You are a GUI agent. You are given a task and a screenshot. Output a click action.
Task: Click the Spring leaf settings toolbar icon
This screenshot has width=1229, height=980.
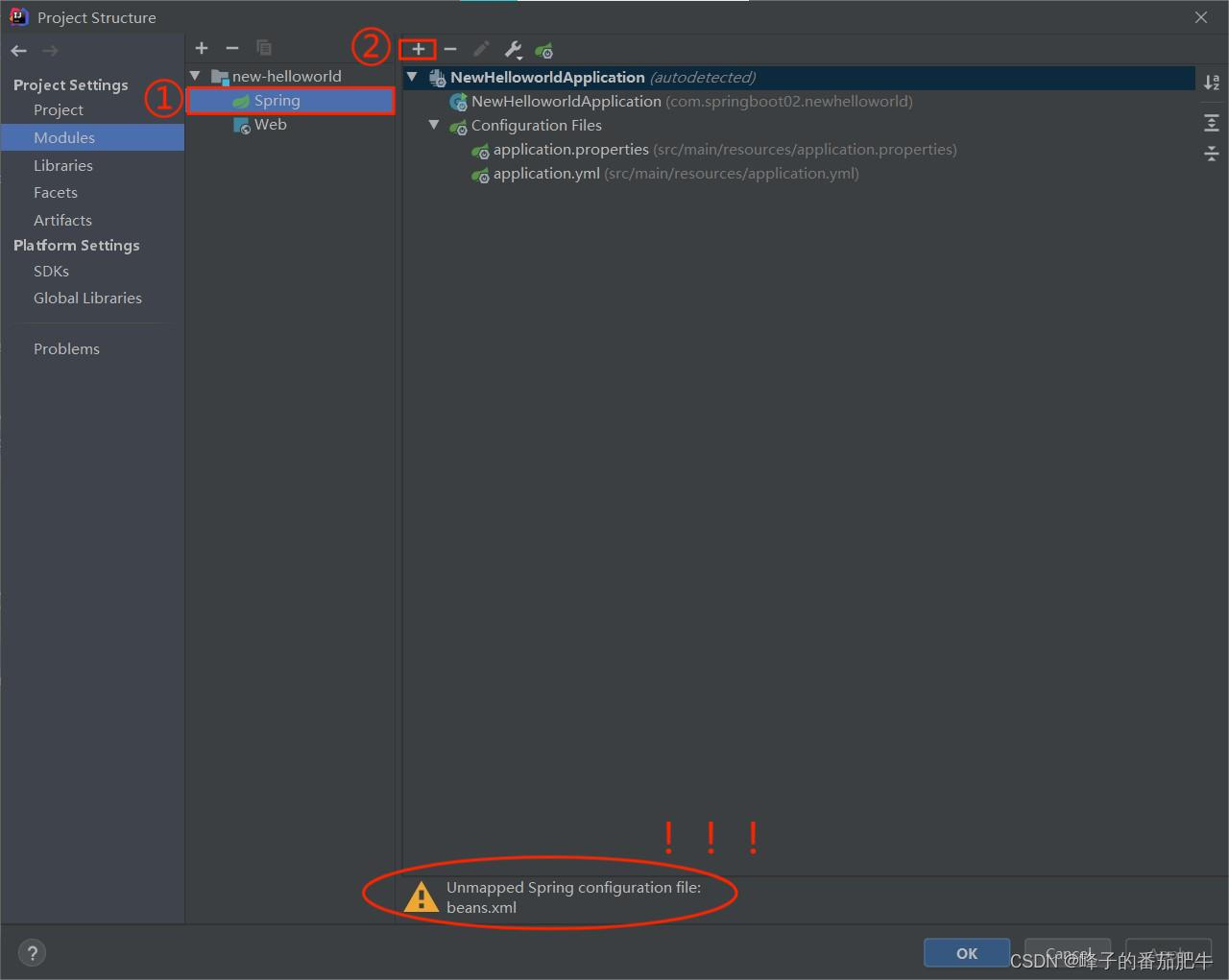pyautogui.click(x=544, y=50)
